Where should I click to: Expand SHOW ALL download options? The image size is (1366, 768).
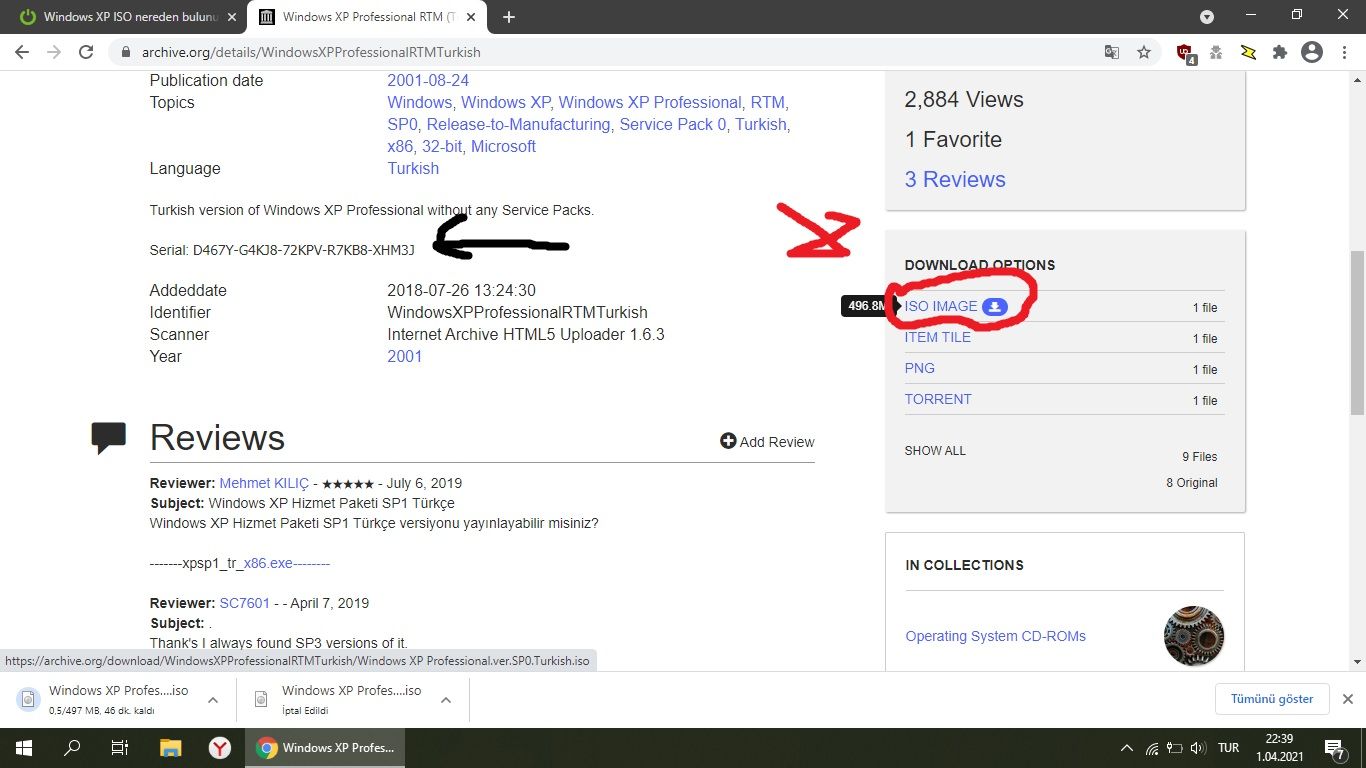click(935, 451)
